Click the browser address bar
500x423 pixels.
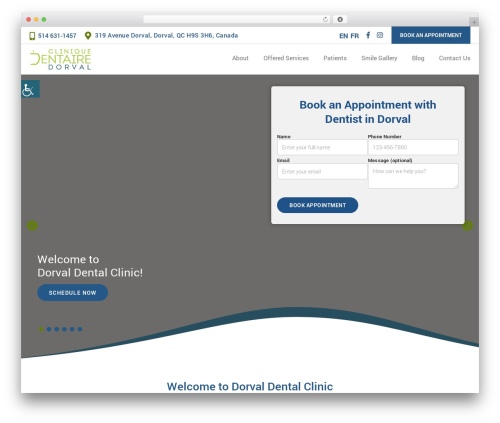pyautogui.click(x=236, y=19)
